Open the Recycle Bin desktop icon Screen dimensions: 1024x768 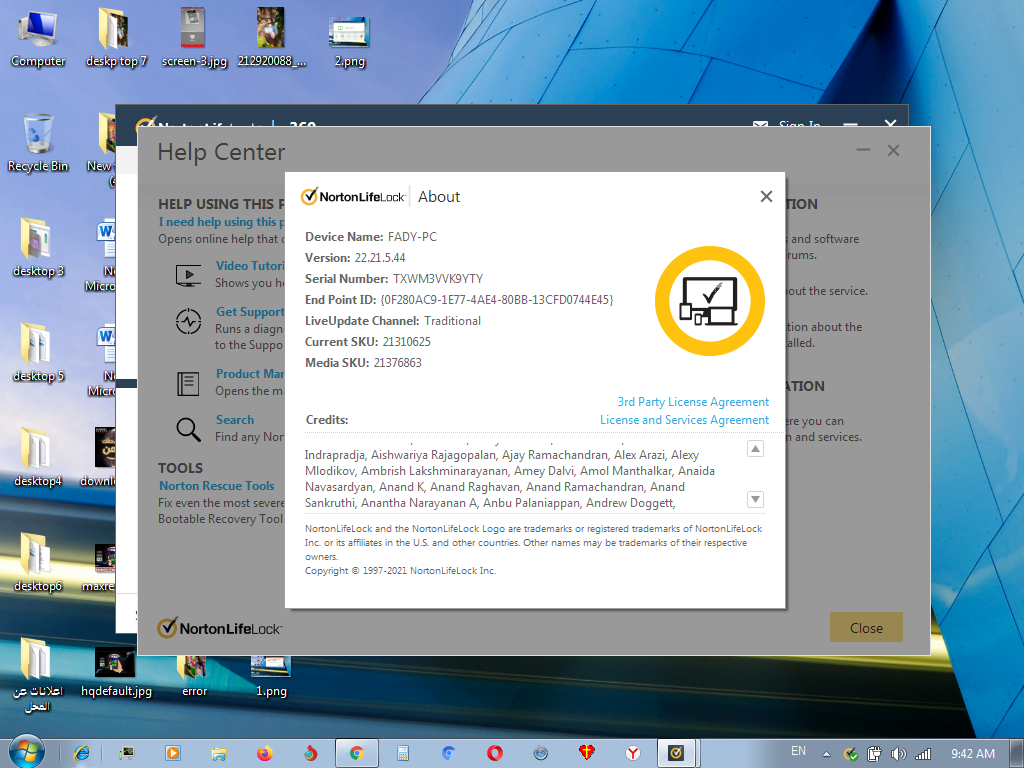38,144
